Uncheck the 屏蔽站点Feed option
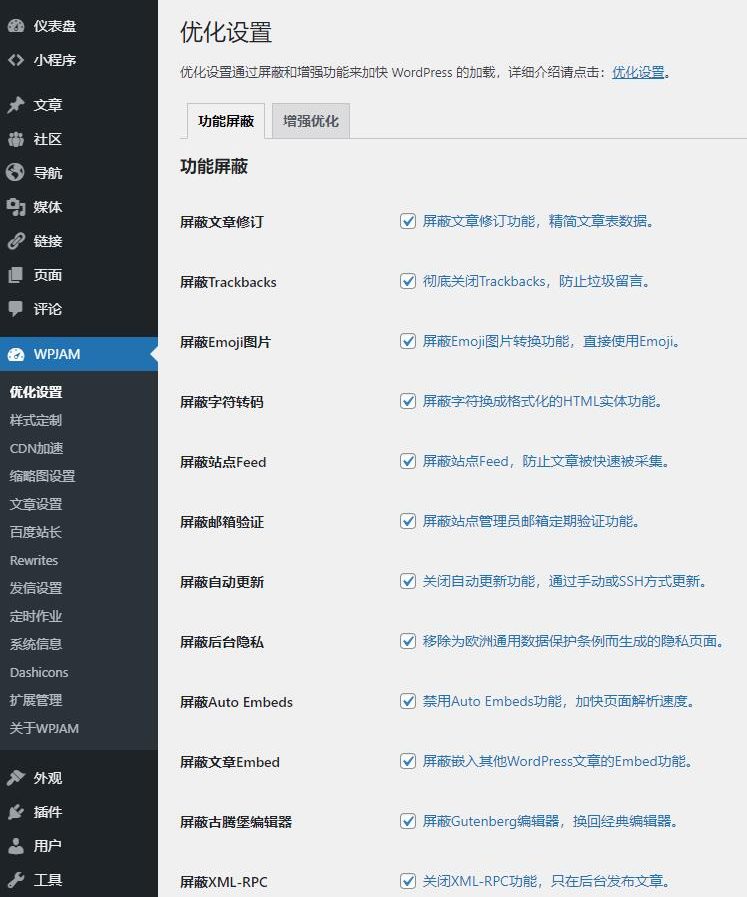The width and height of the screenshot is (747, 897). [x=408, y=461]
